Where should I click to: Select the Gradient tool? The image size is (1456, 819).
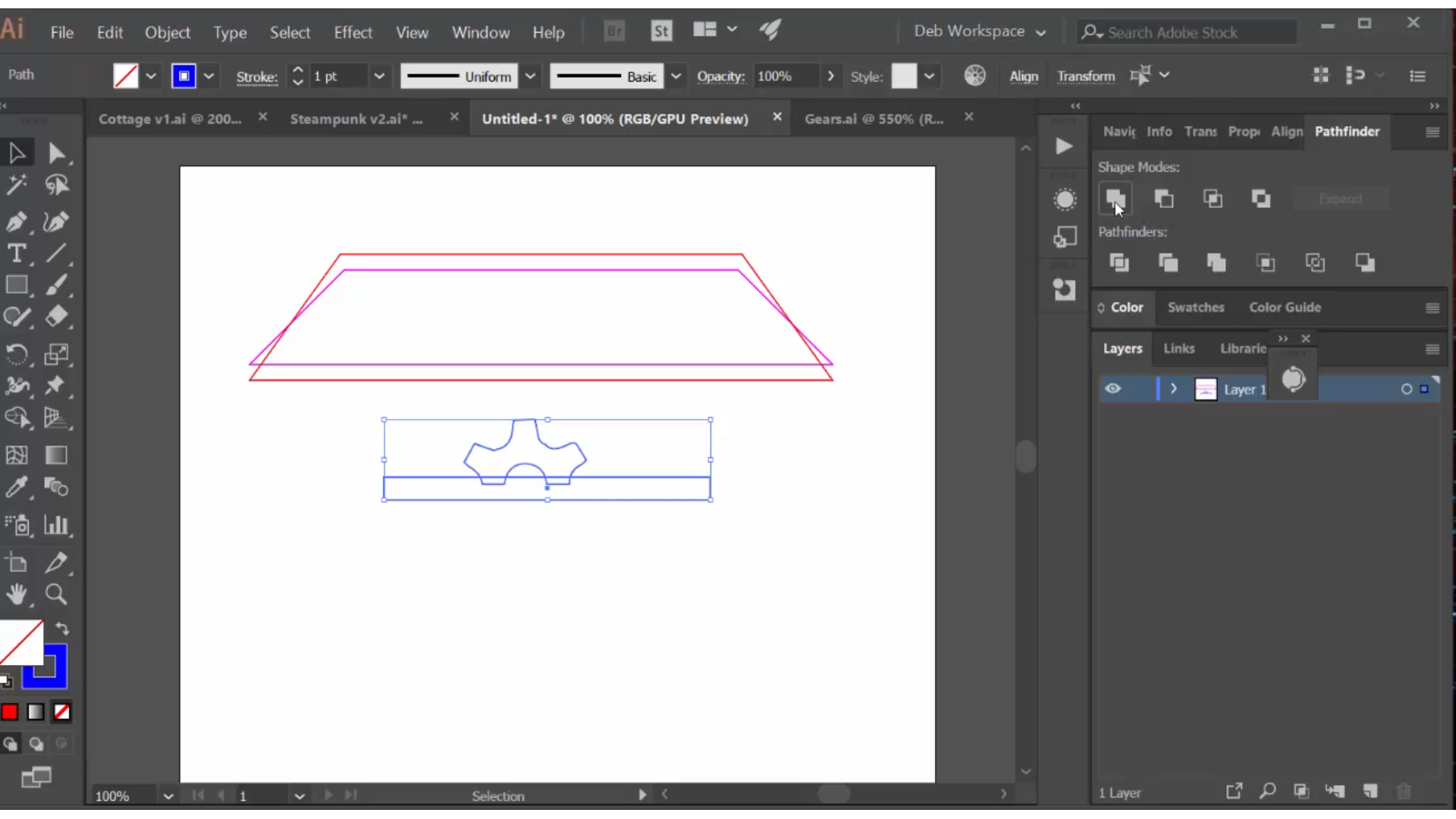tap(57, 455)
